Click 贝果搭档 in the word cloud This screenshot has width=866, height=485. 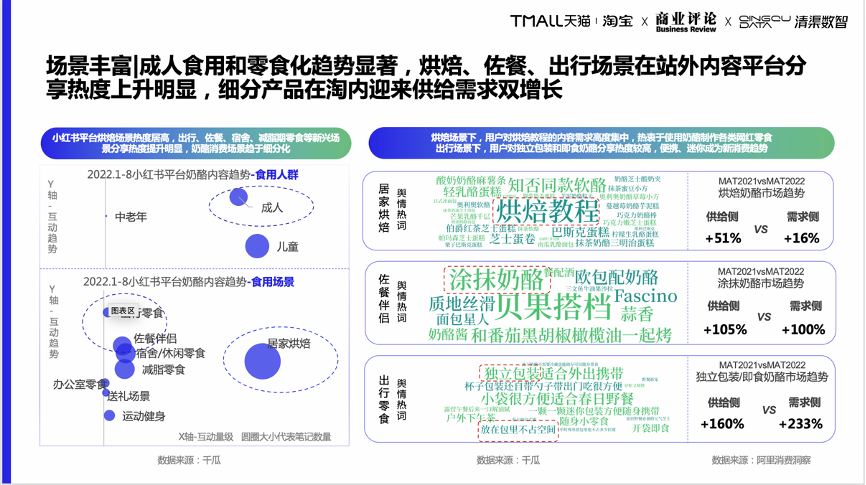click(x=553, y=306)
